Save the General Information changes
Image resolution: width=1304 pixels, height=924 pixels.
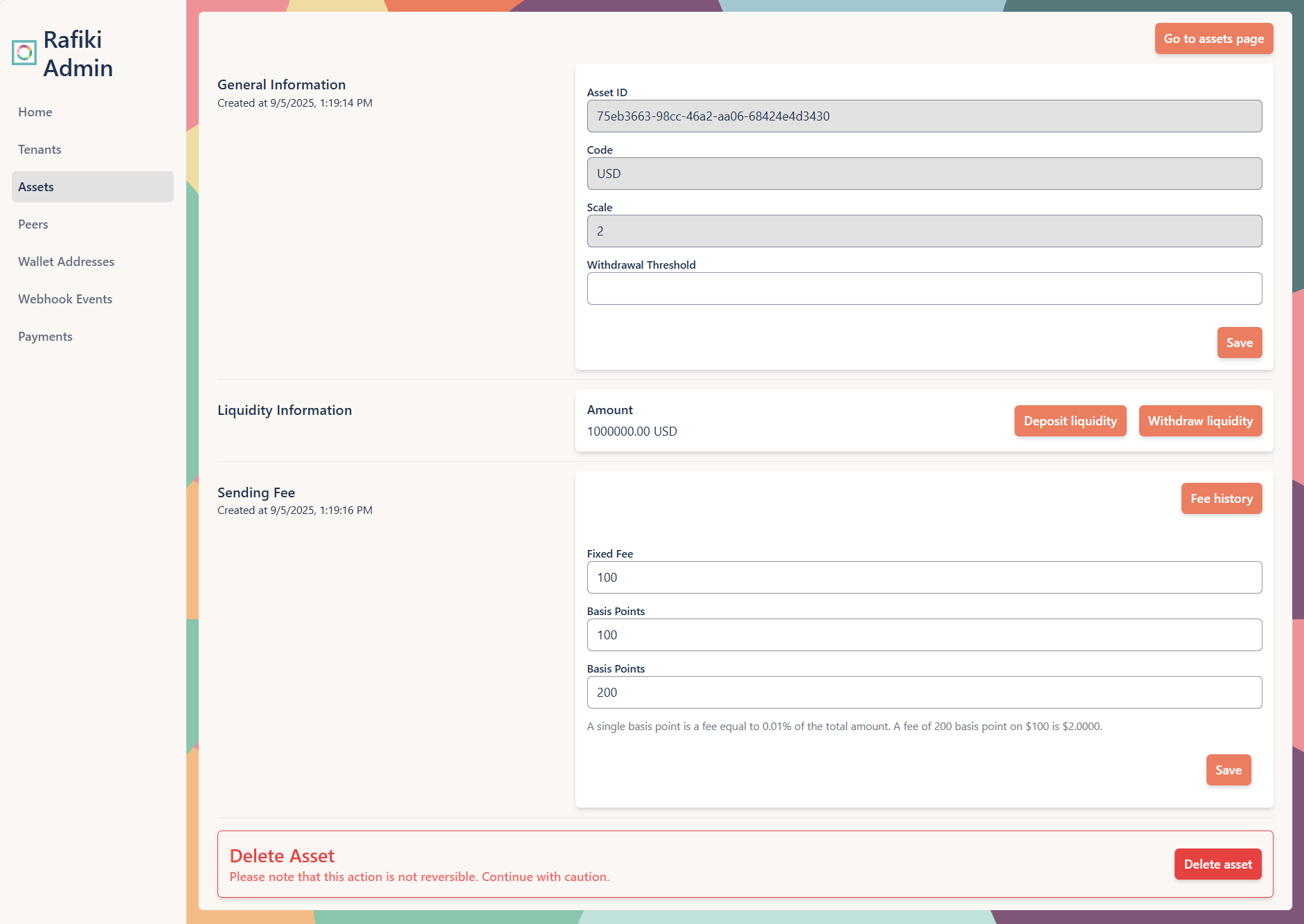(x=1239, y=342)
